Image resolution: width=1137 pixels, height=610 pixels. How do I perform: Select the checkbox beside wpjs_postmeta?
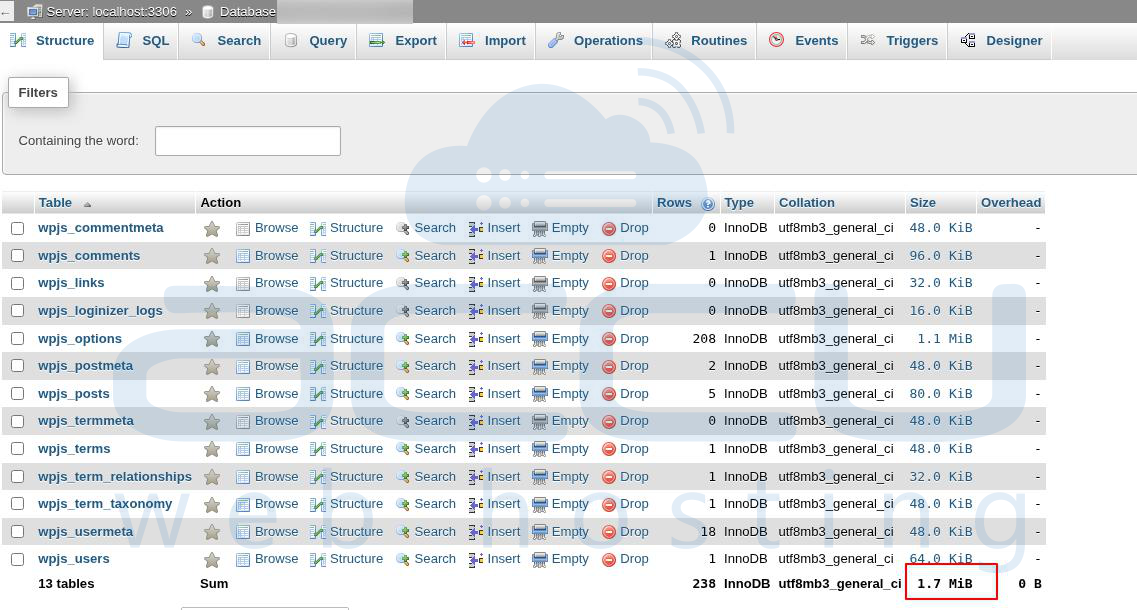pos(16,366)
